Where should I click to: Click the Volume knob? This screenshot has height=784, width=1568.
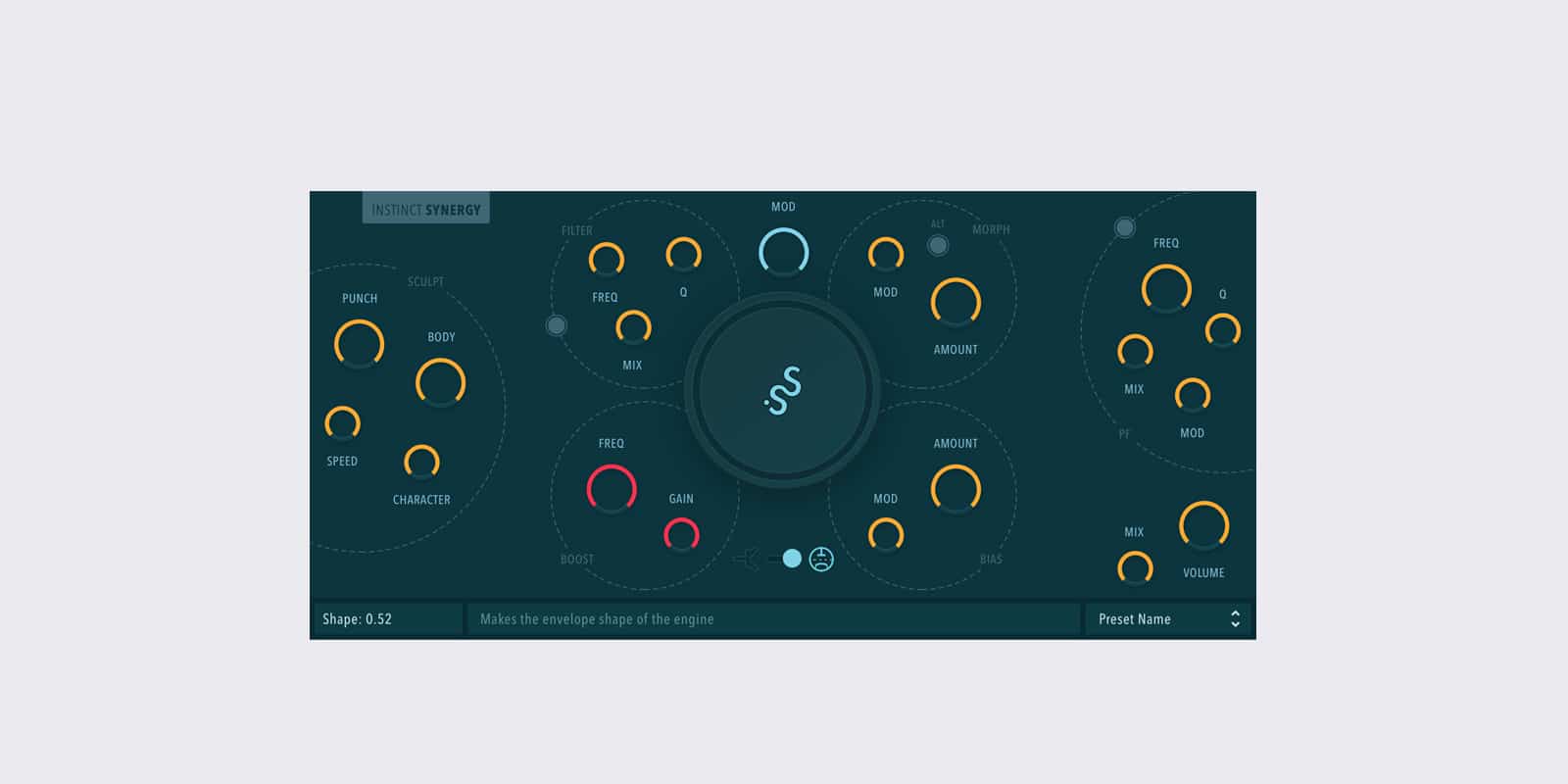point(1203,526)
